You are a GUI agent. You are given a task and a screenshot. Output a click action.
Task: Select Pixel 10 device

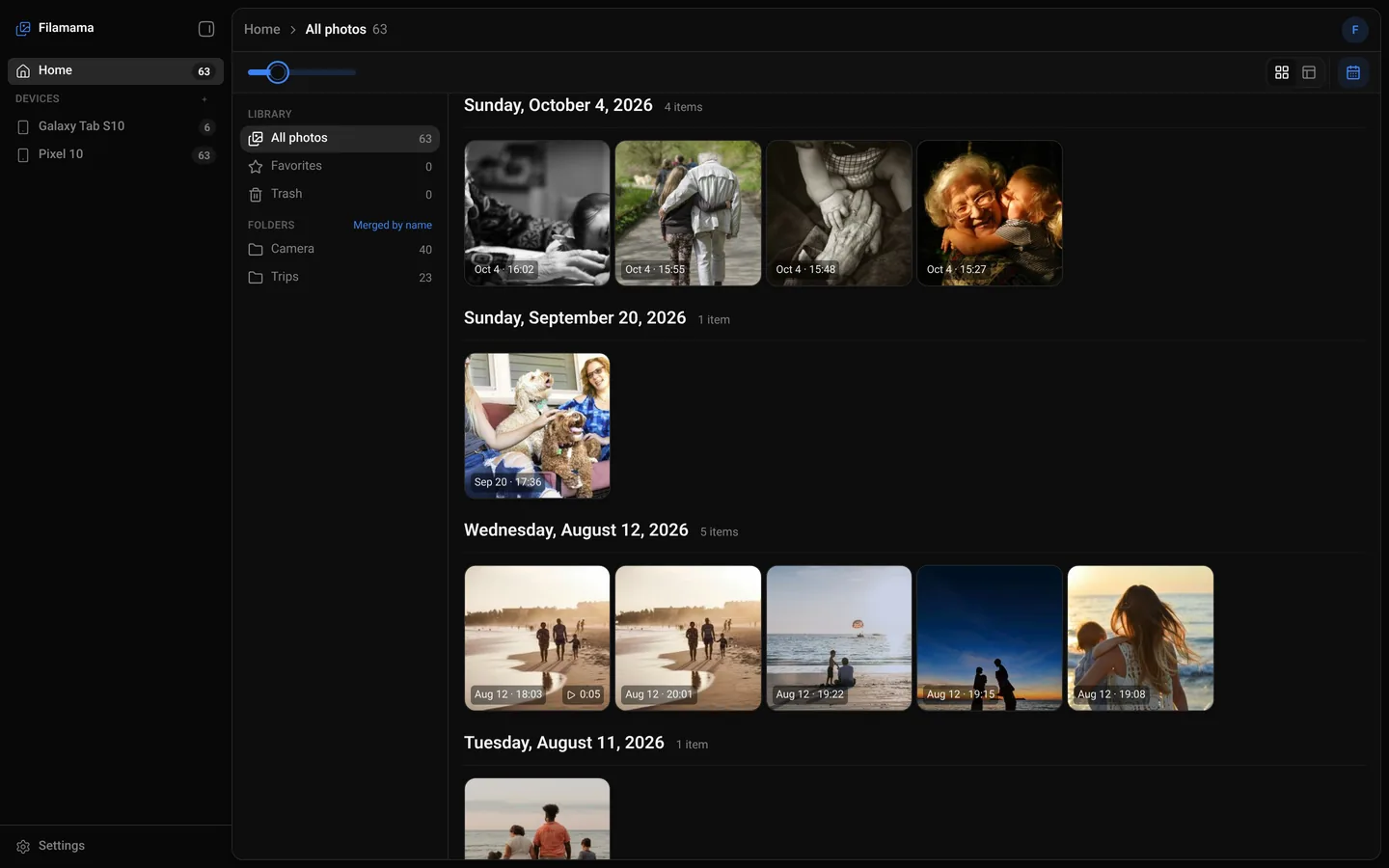click(x=116, y=154)
